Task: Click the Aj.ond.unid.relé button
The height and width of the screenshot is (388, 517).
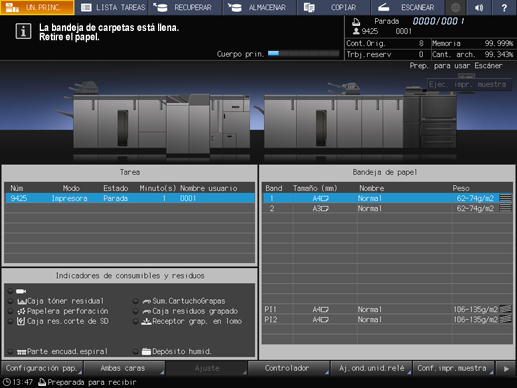Action: [371, 368]
